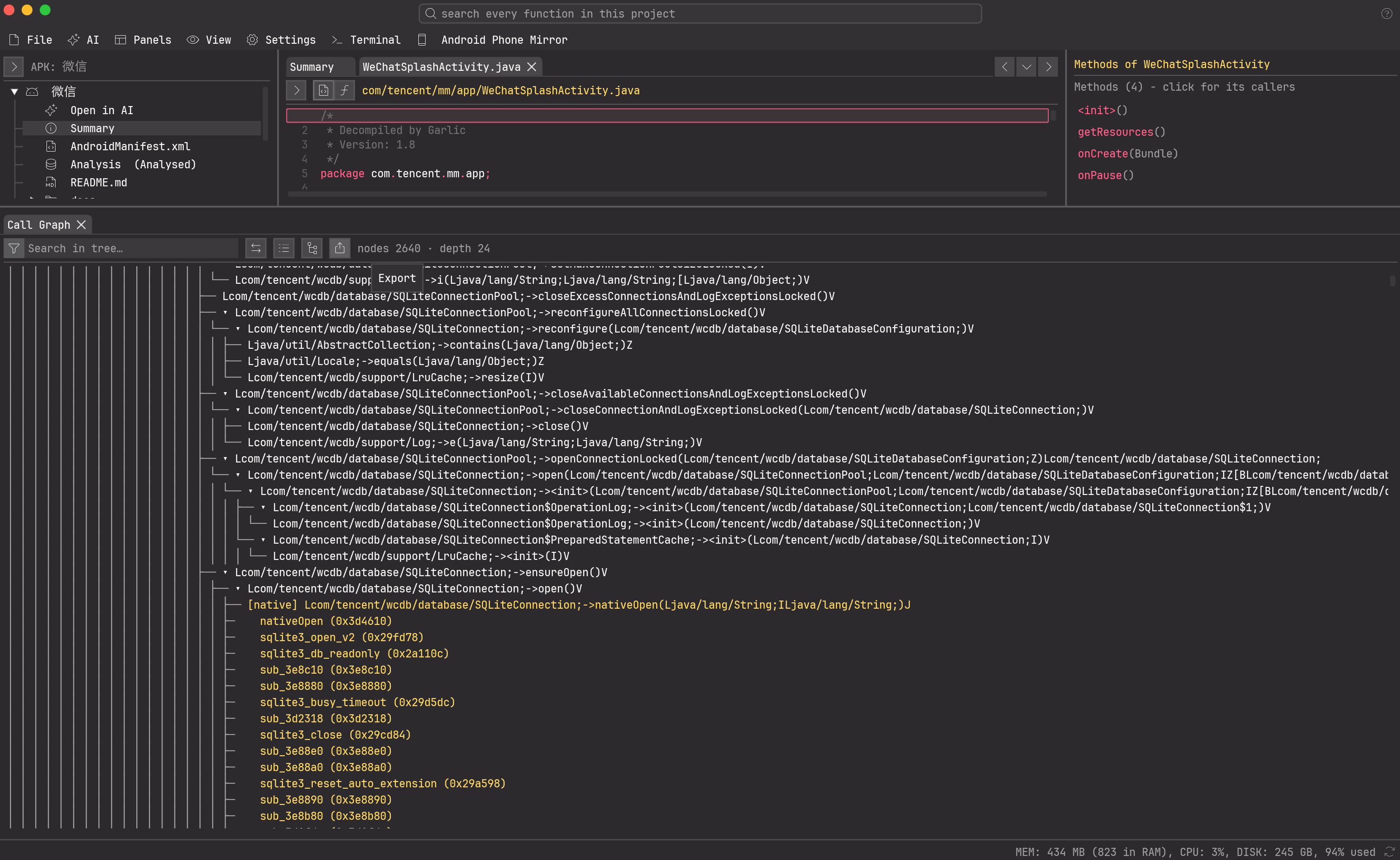
Task: Click the onPause() method link
Action: (1106, 175)
